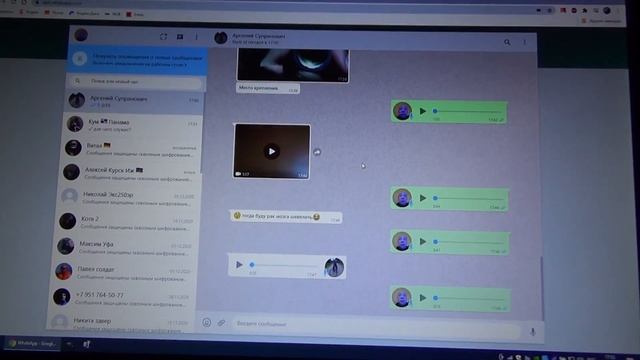The height and width of the screenshot is (360, 640).
Task: Open the Status circle icon in sidebar header
Action: (163, 37)
